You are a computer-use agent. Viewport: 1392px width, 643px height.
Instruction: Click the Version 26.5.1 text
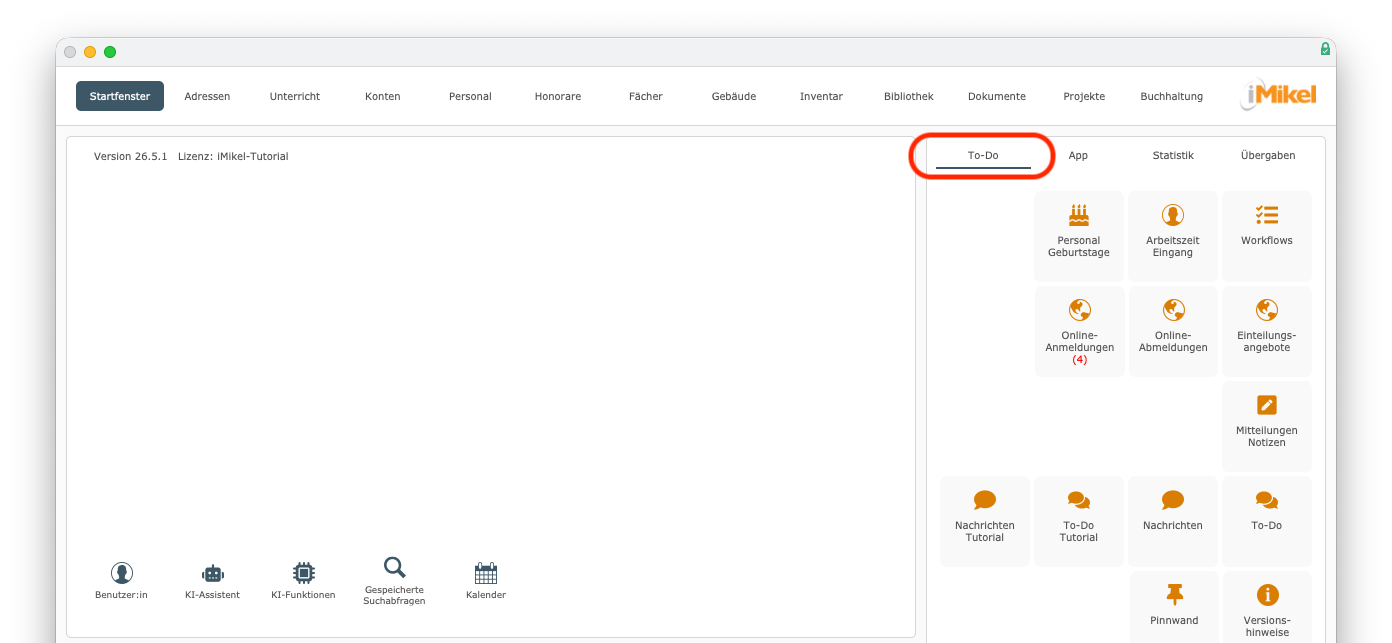click(131, 156)
